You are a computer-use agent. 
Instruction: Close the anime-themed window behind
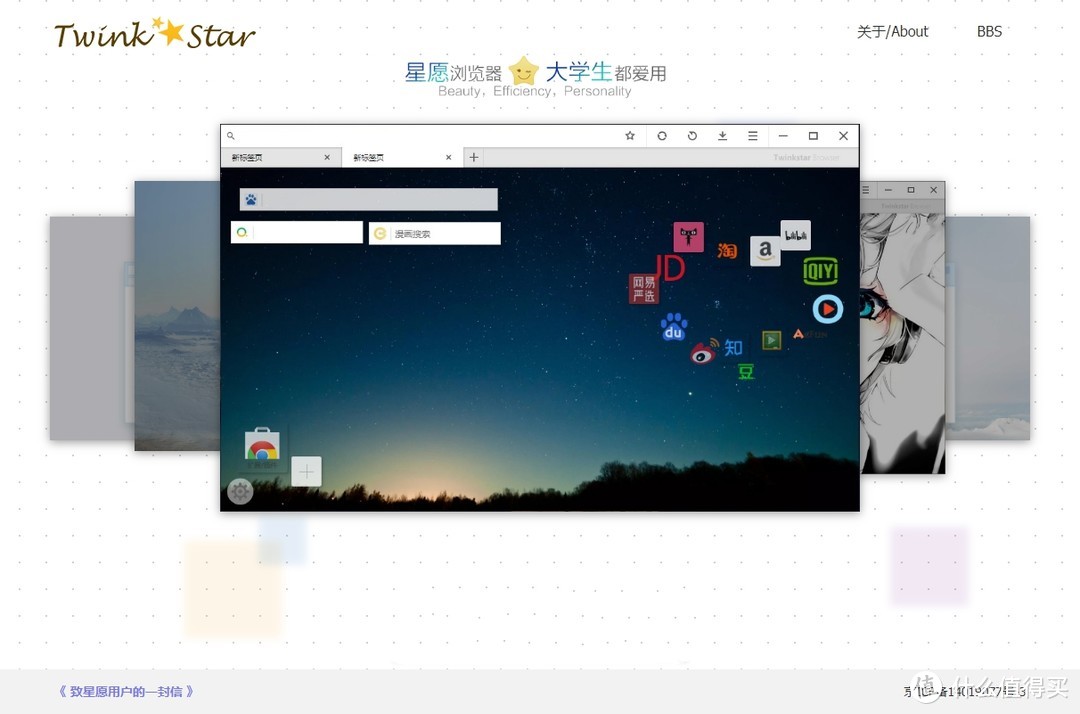click(x=933, y=190)
